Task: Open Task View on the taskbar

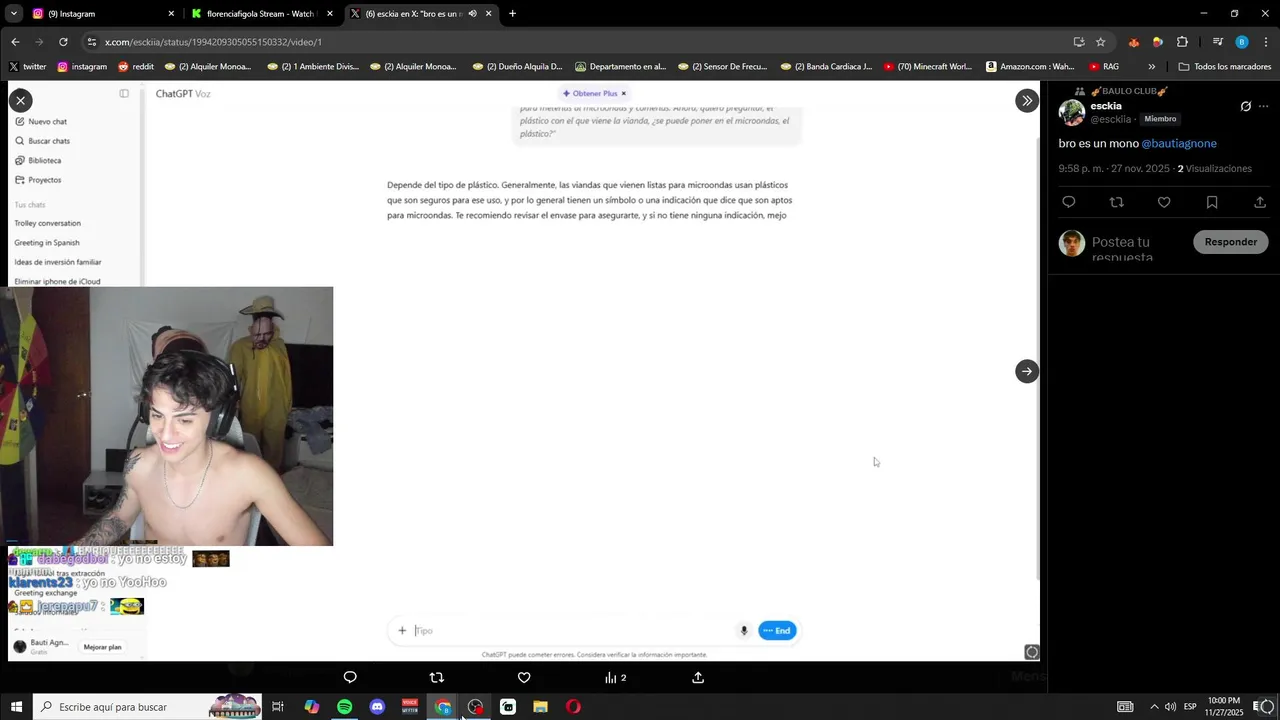Action: [x=278, y=707]
